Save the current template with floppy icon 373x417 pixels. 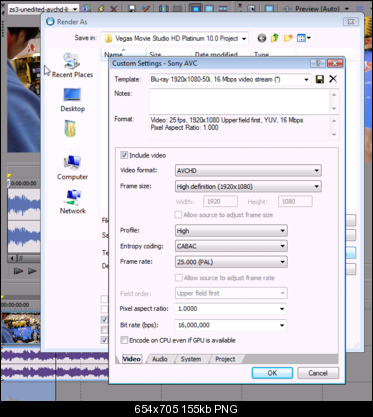(320, 79)
